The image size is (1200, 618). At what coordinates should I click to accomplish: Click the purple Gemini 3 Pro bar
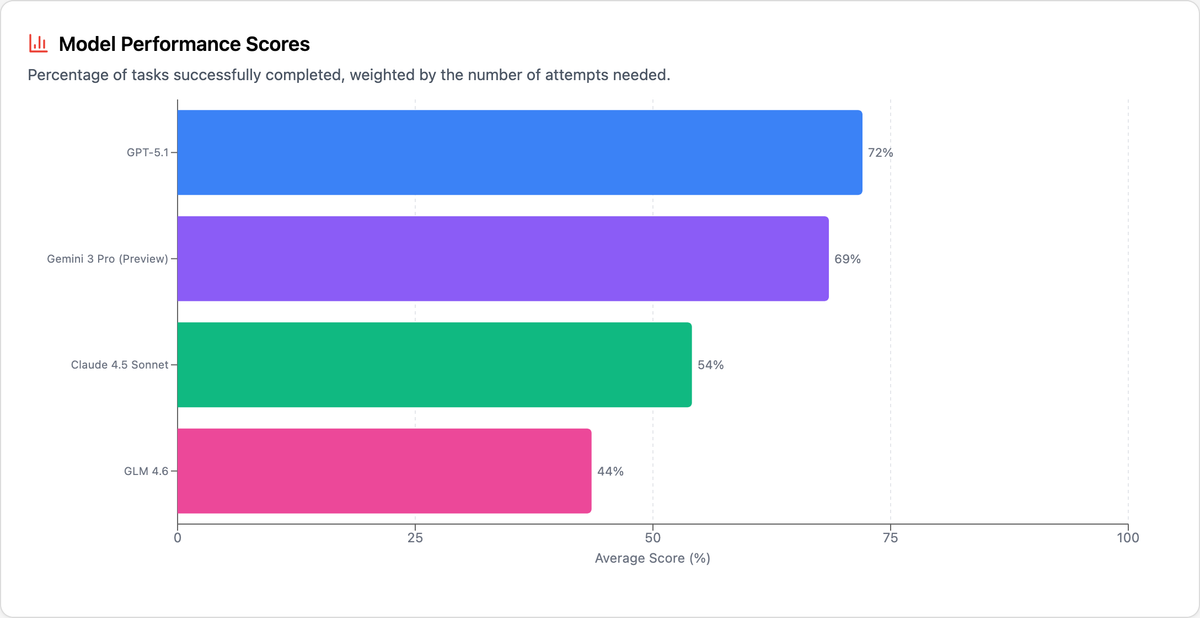pos(502,259)
